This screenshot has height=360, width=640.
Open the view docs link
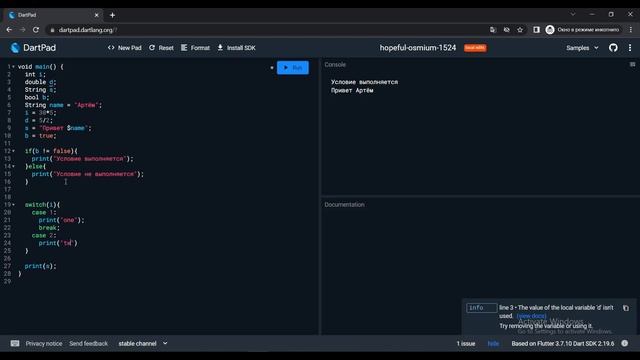click(x=531, y=316)
